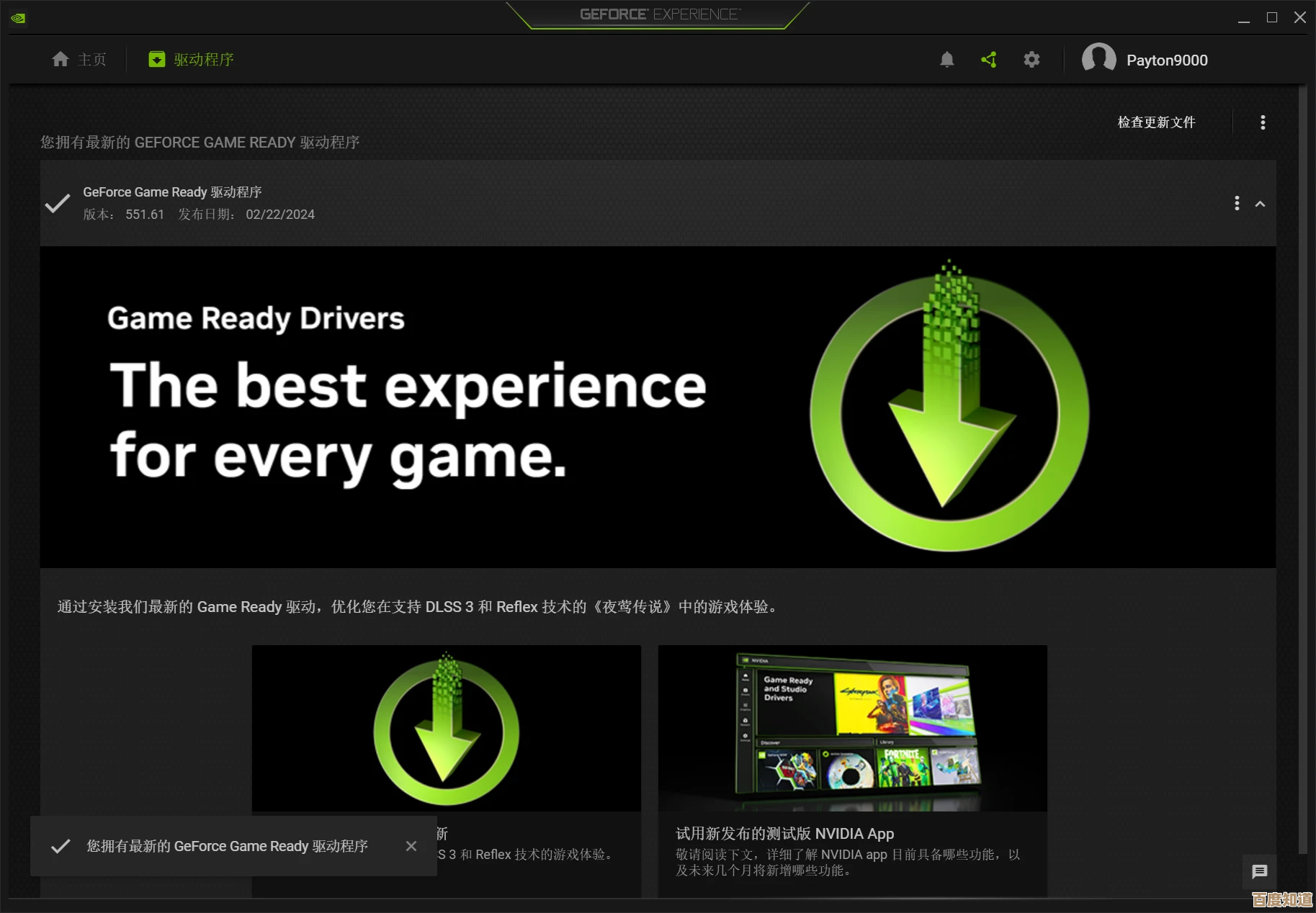The height and width of the screenshot is (913, 1316).
Task: Click the green drivers download icon
Action: (x=156, y=59)
